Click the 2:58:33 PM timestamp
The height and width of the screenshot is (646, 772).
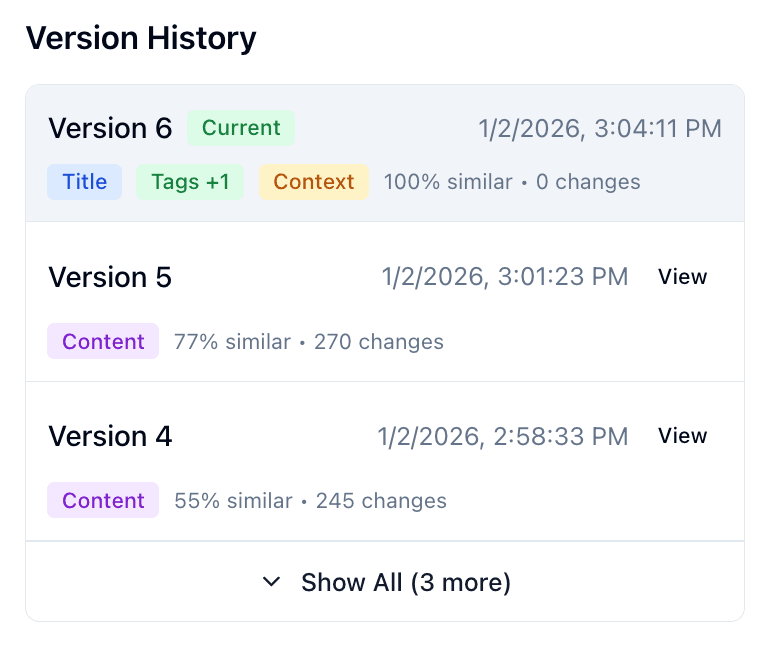(503, 437)
